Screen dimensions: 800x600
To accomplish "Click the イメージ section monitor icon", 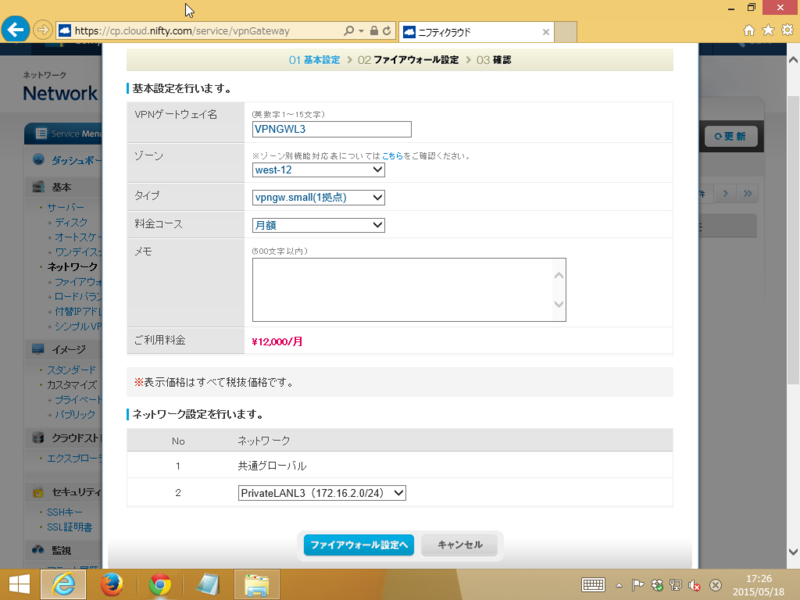I will point(38,349).
